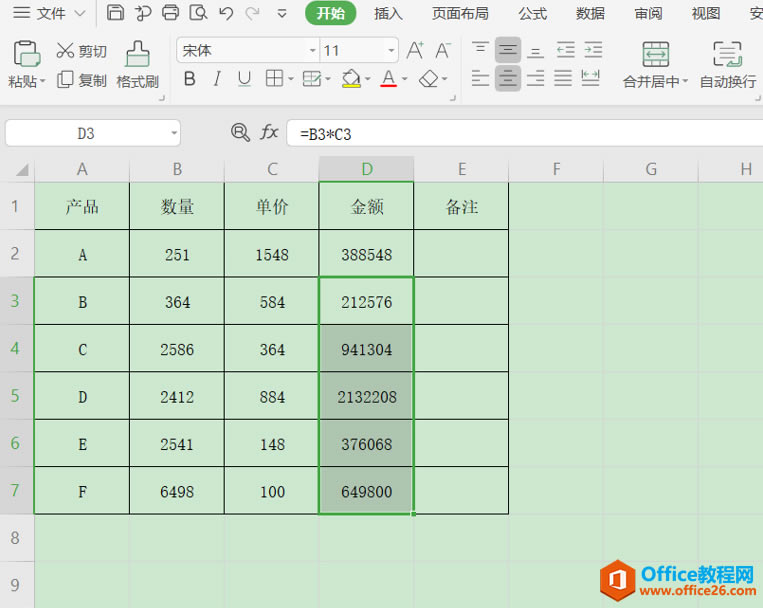
Task: Click the Paste clipboard icon
Action: tap(26, 54)
